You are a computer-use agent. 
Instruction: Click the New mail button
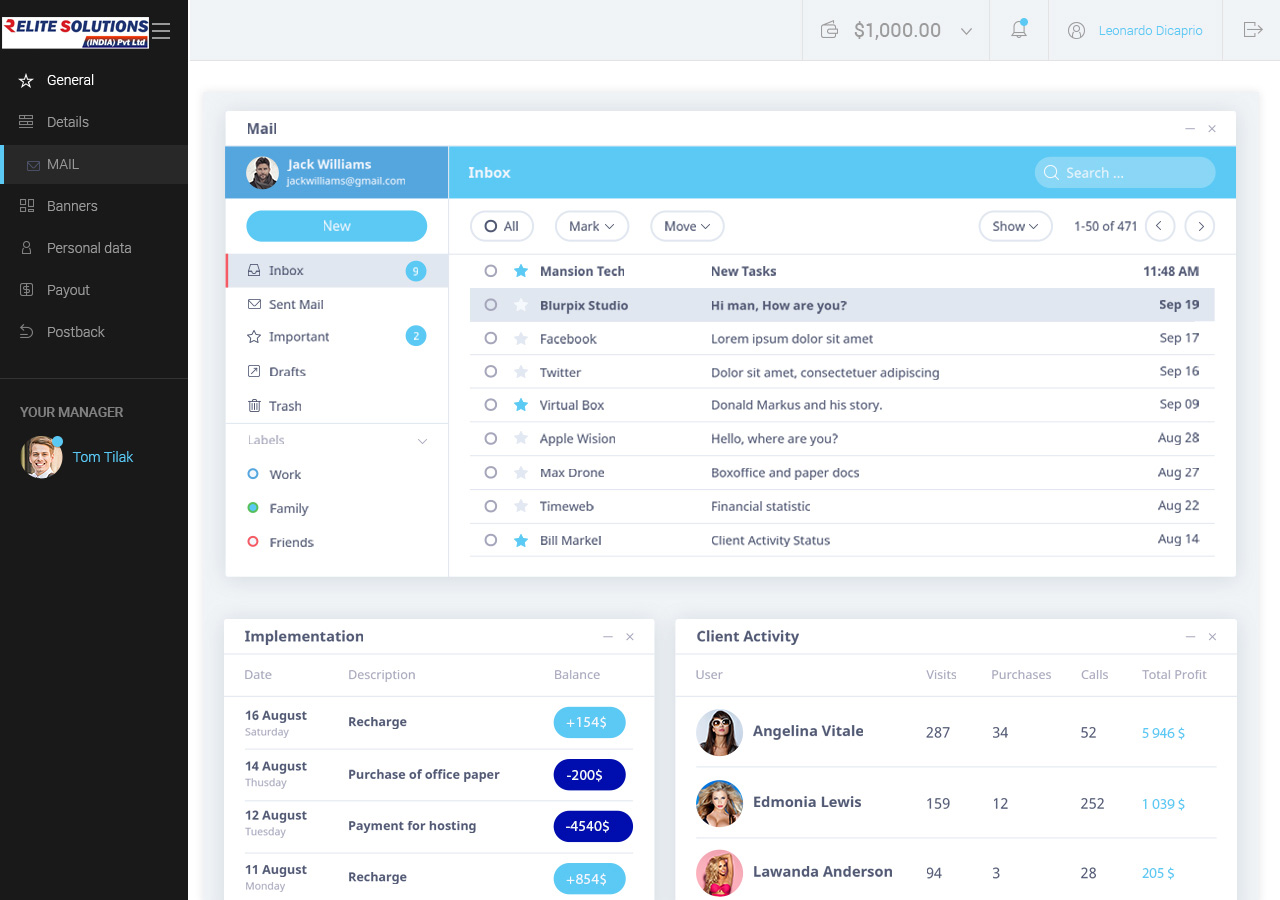pyautogui.click(x=336, y=226)
